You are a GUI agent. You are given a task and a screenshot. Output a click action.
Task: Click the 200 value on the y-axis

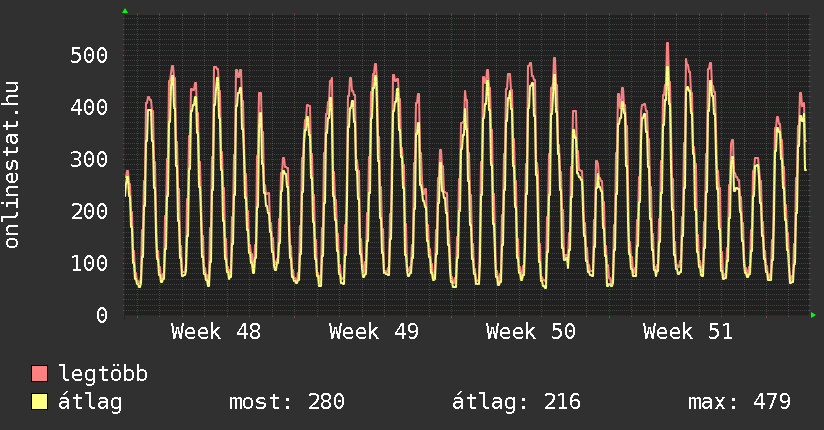point(89,211)
